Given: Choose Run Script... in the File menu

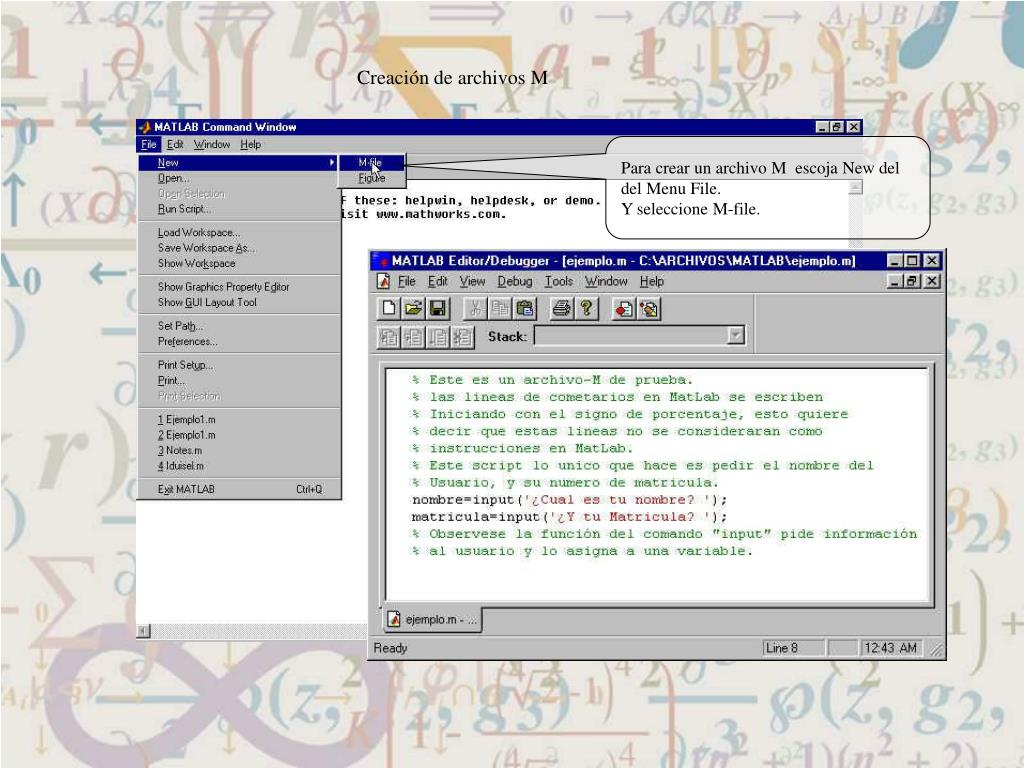Looking at the screenshot, I should tap(239, 209).
